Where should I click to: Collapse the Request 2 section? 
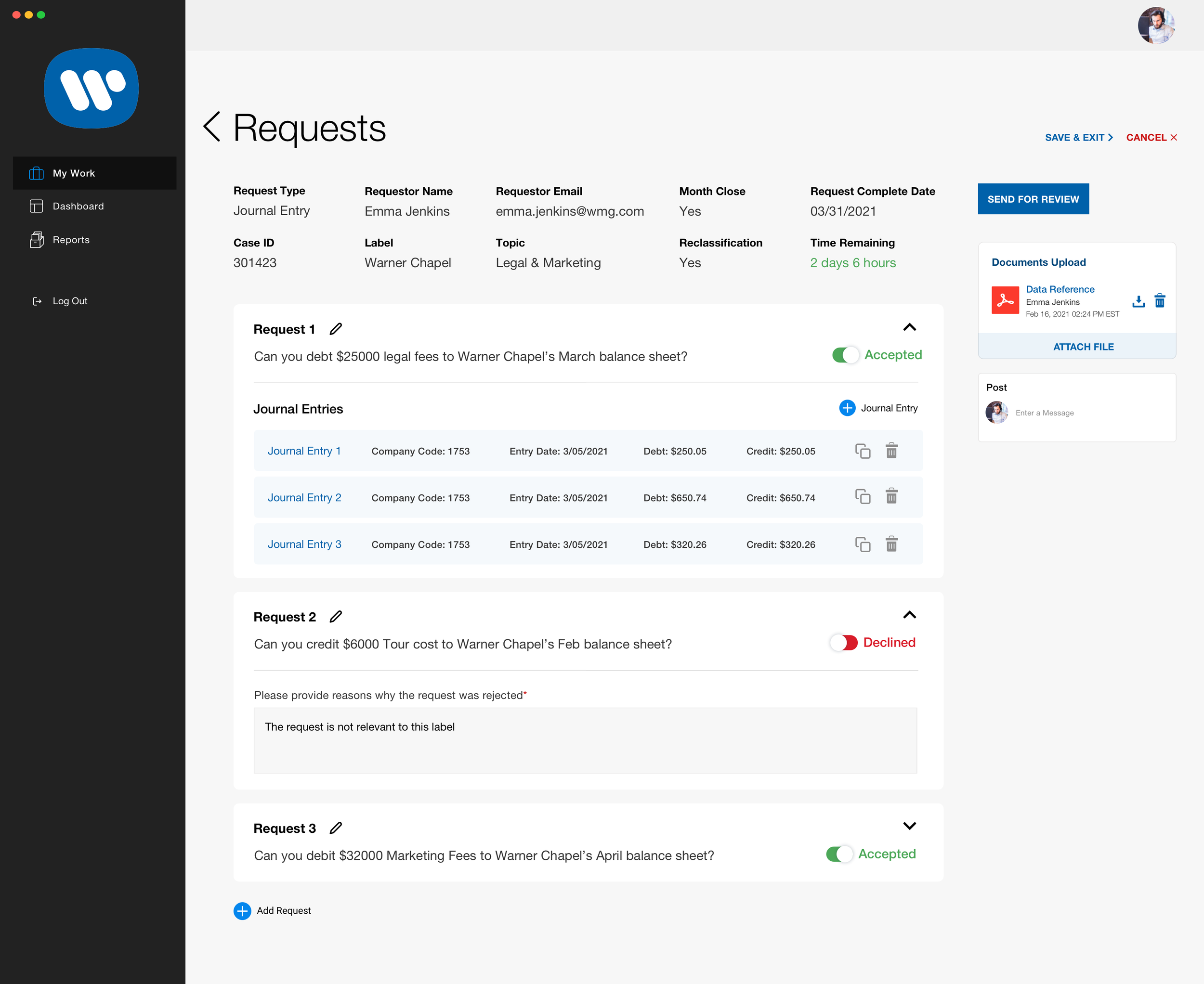909,615
